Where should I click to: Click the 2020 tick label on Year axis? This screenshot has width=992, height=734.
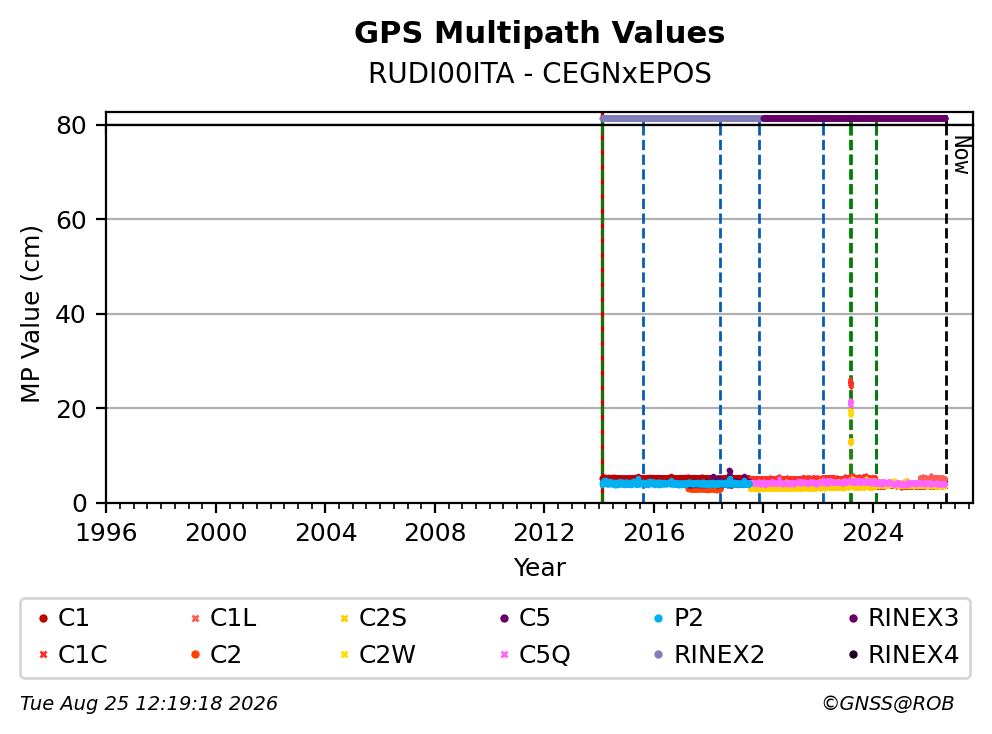[763, 533]
